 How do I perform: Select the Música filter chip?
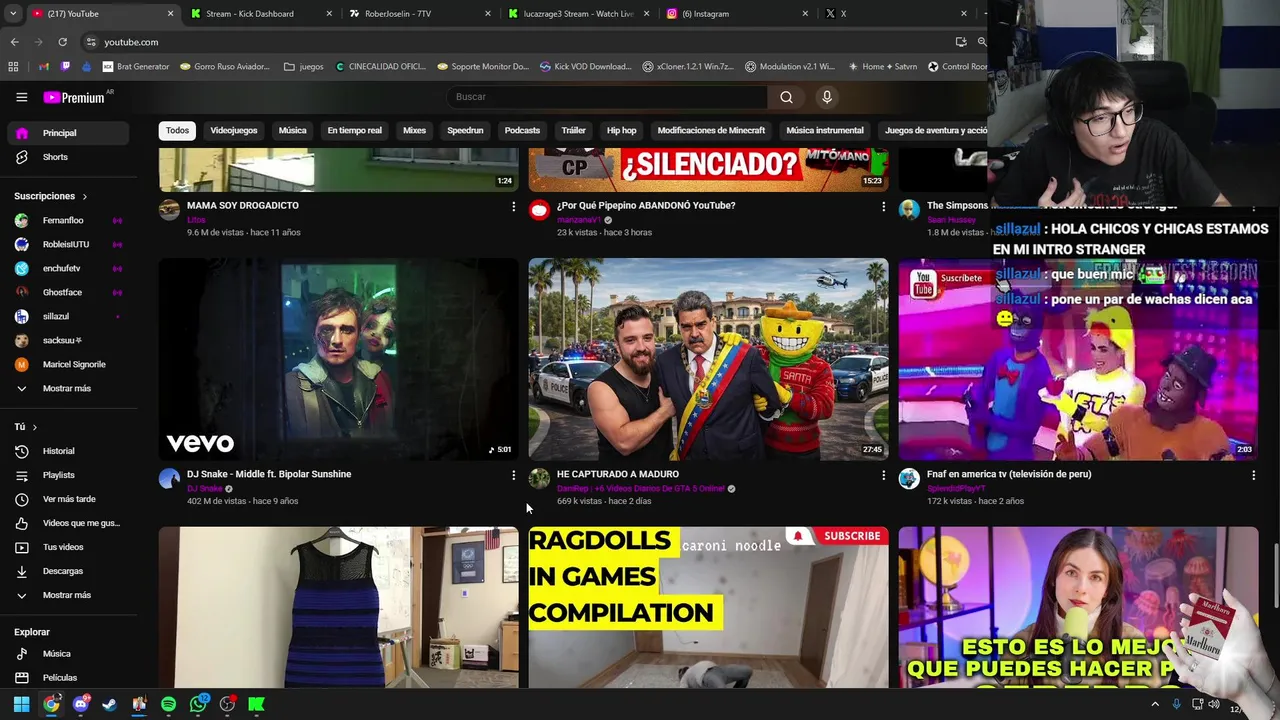click(292, 131)
